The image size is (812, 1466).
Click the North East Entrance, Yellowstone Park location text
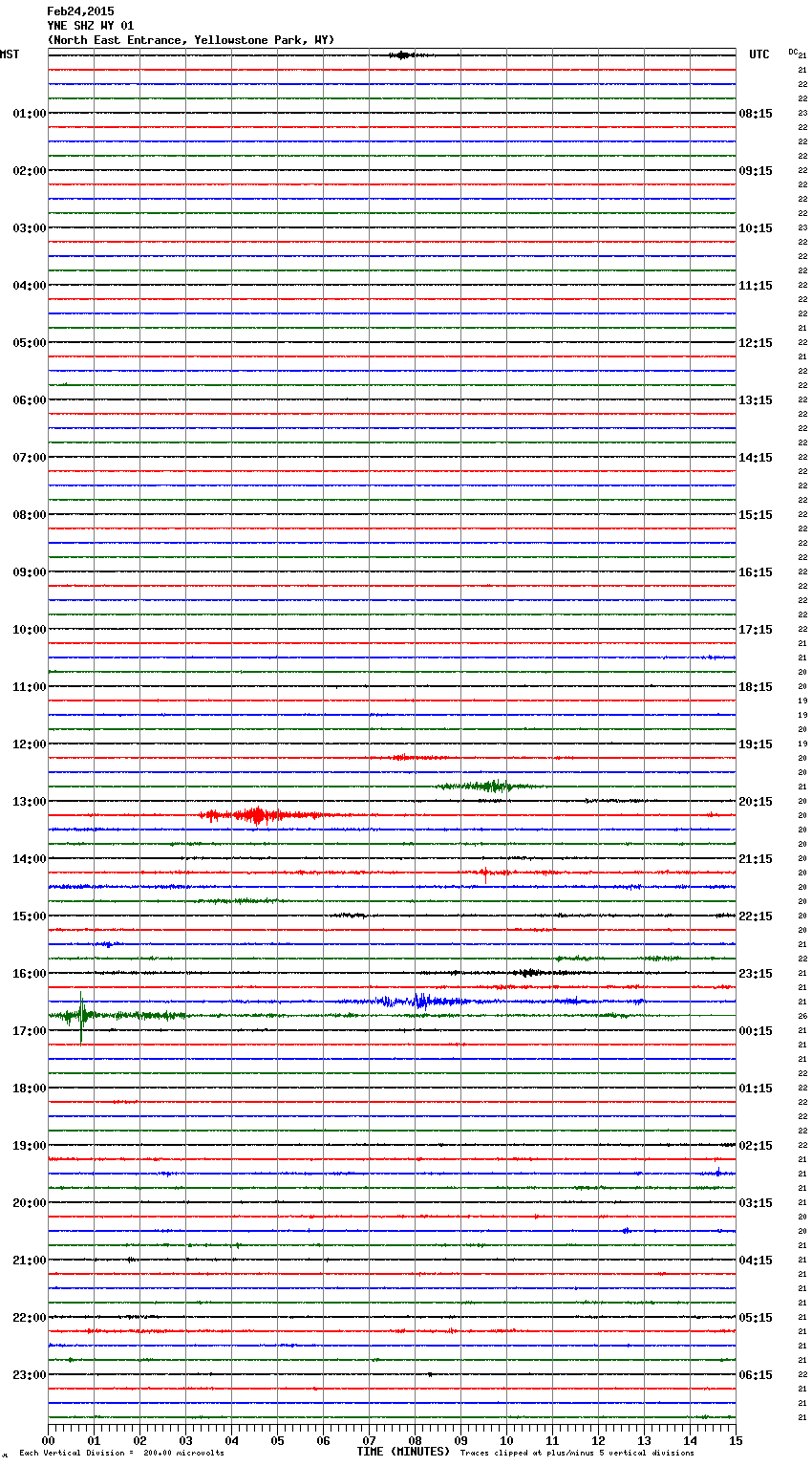point(191,40)
